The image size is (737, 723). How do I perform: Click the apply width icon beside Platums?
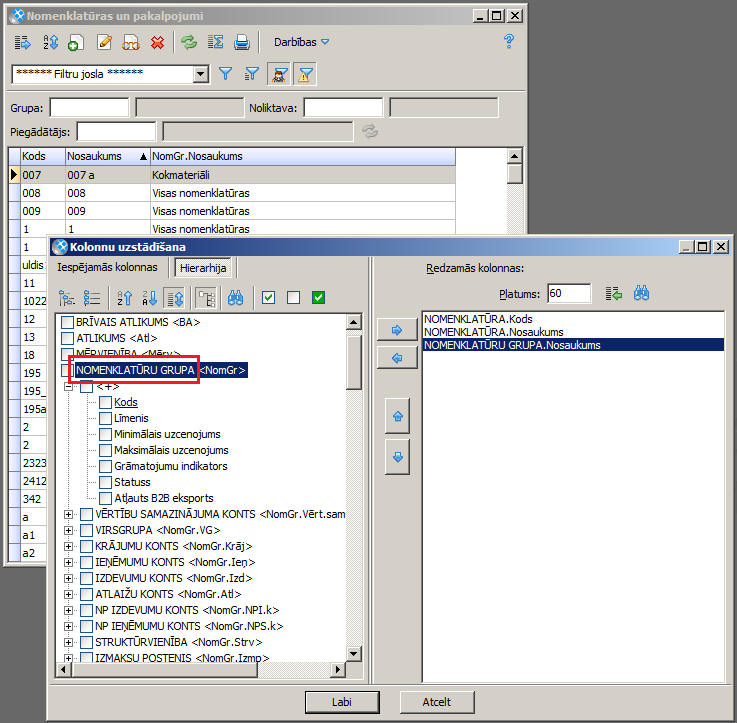[614, 294]
